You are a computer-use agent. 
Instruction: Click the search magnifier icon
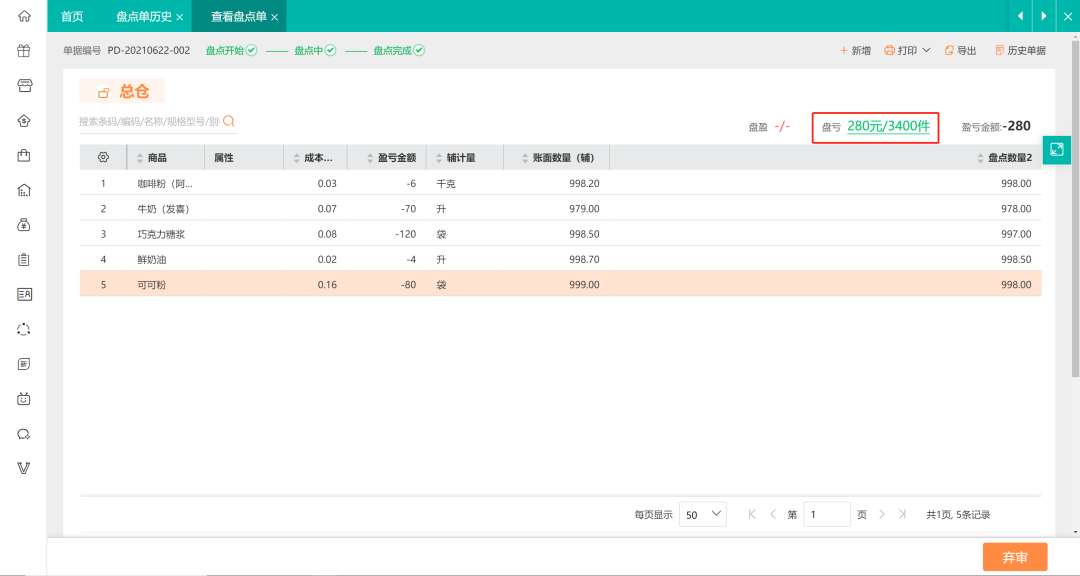pyautogui.click(x=229, y=121)
